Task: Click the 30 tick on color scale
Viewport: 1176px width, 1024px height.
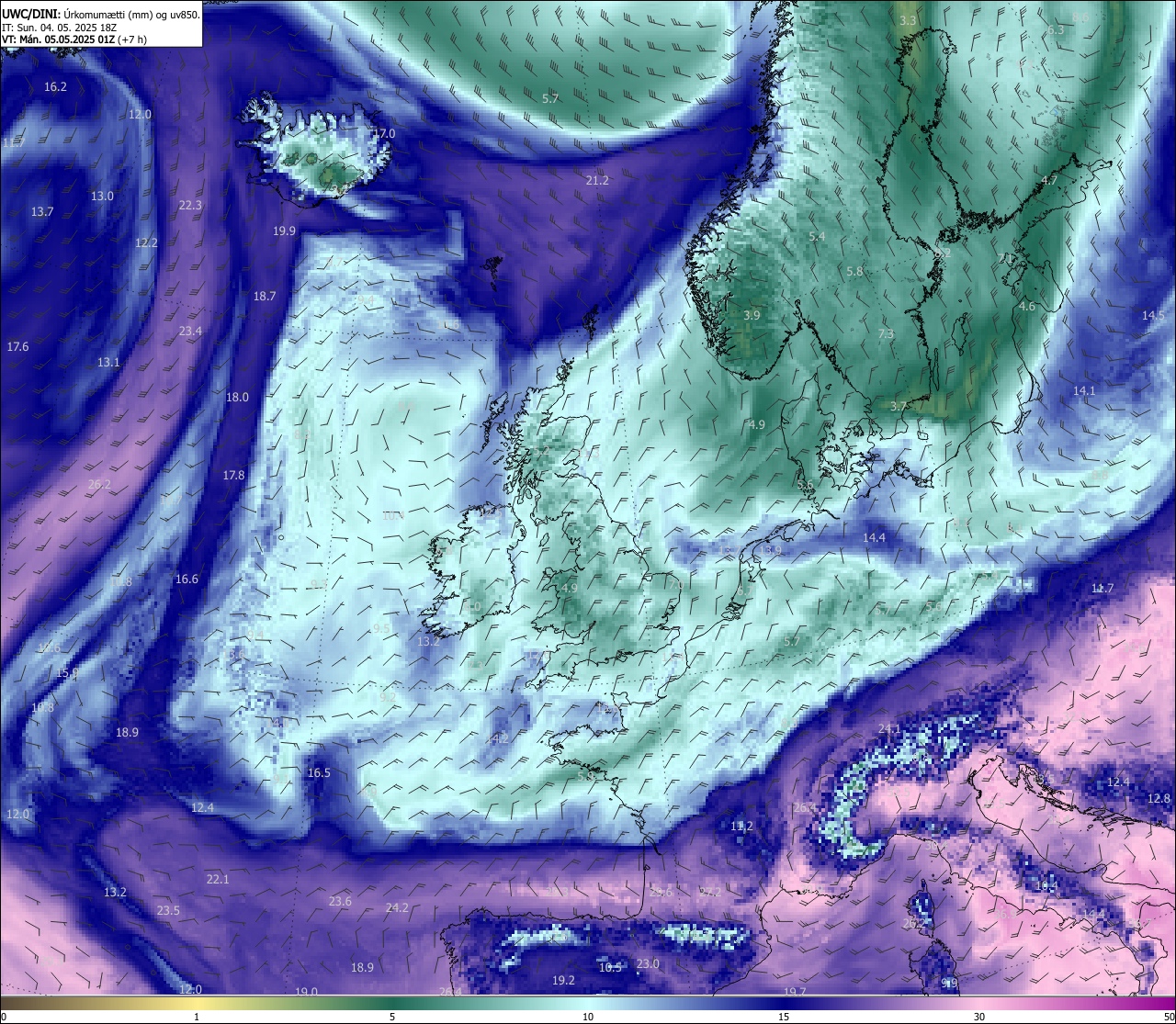Action: 979,1017
